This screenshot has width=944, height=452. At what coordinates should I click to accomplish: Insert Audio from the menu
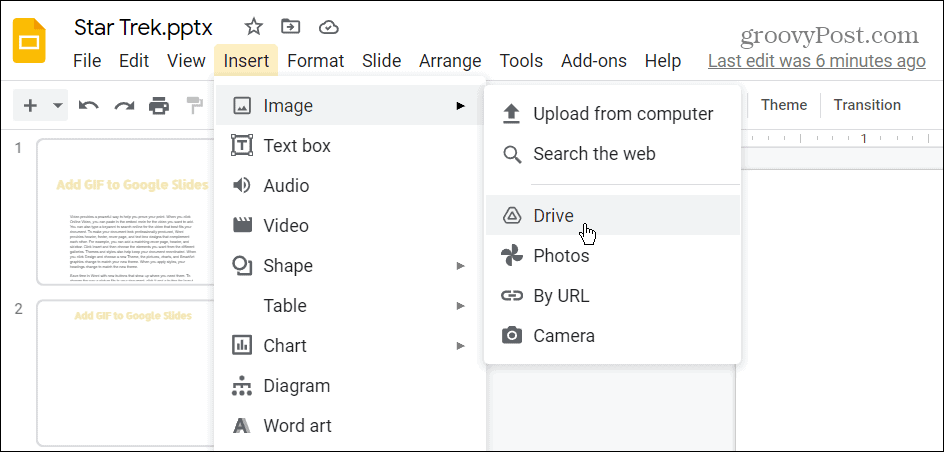pyautogui.click(x=349, y=185)
